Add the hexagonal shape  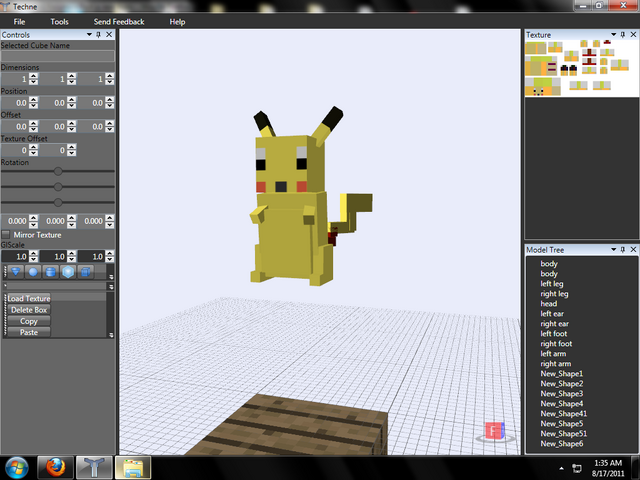pos(68,272)
